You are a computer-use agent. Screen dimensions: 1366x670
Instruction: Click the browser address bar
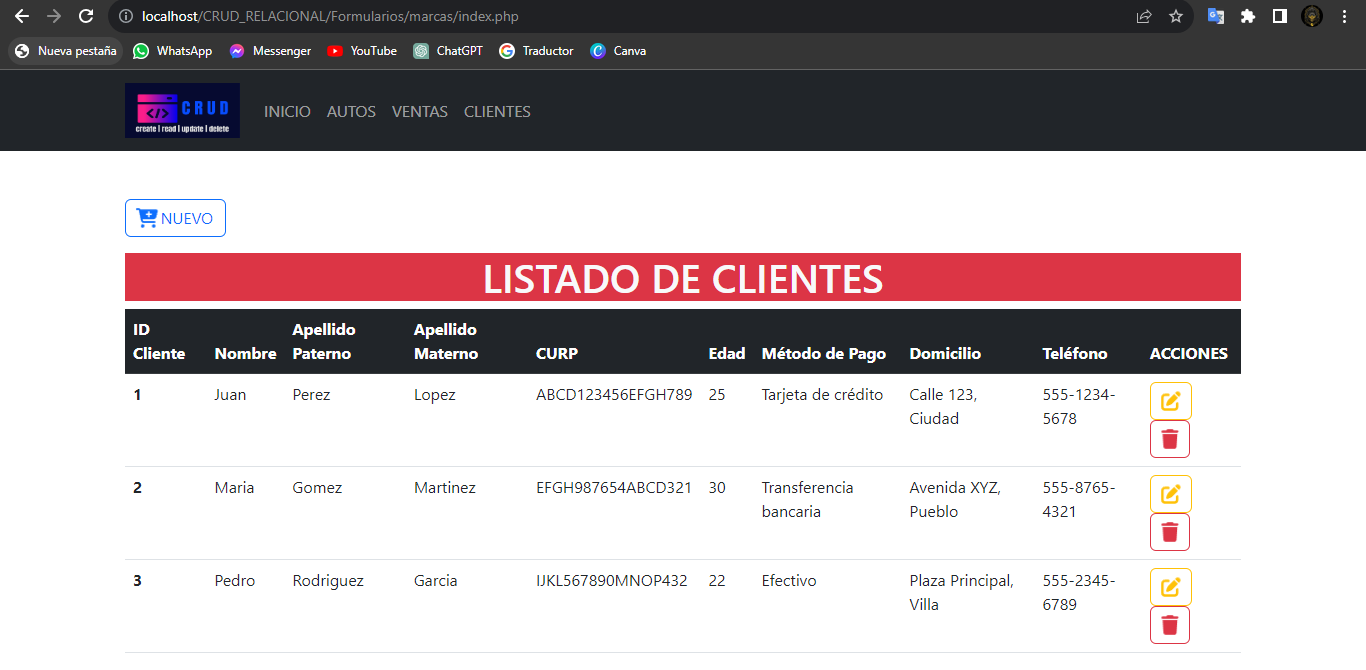[400, 16]
